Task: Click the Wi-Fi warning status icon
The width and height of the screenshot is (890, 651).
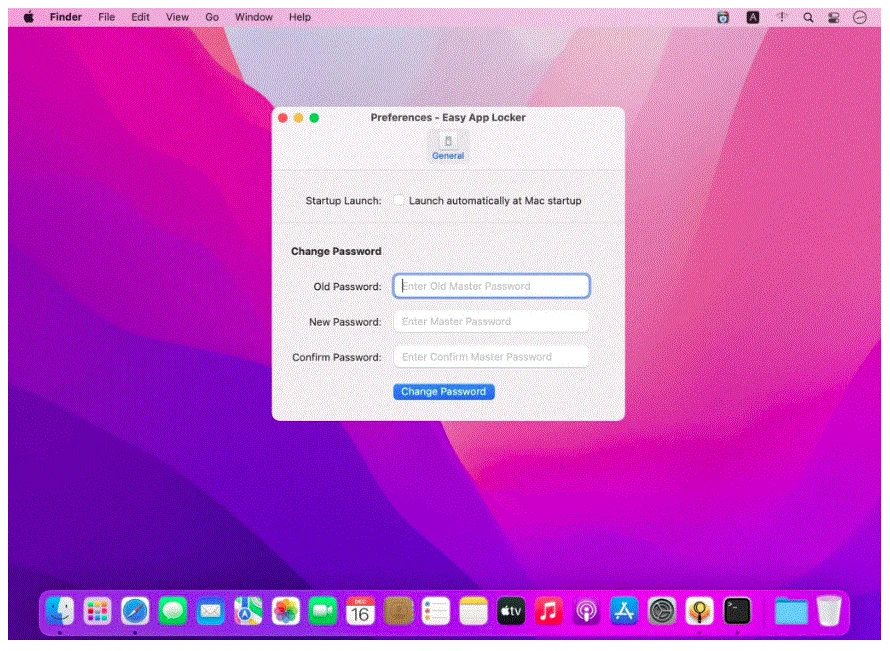Action: pos(782,17)
